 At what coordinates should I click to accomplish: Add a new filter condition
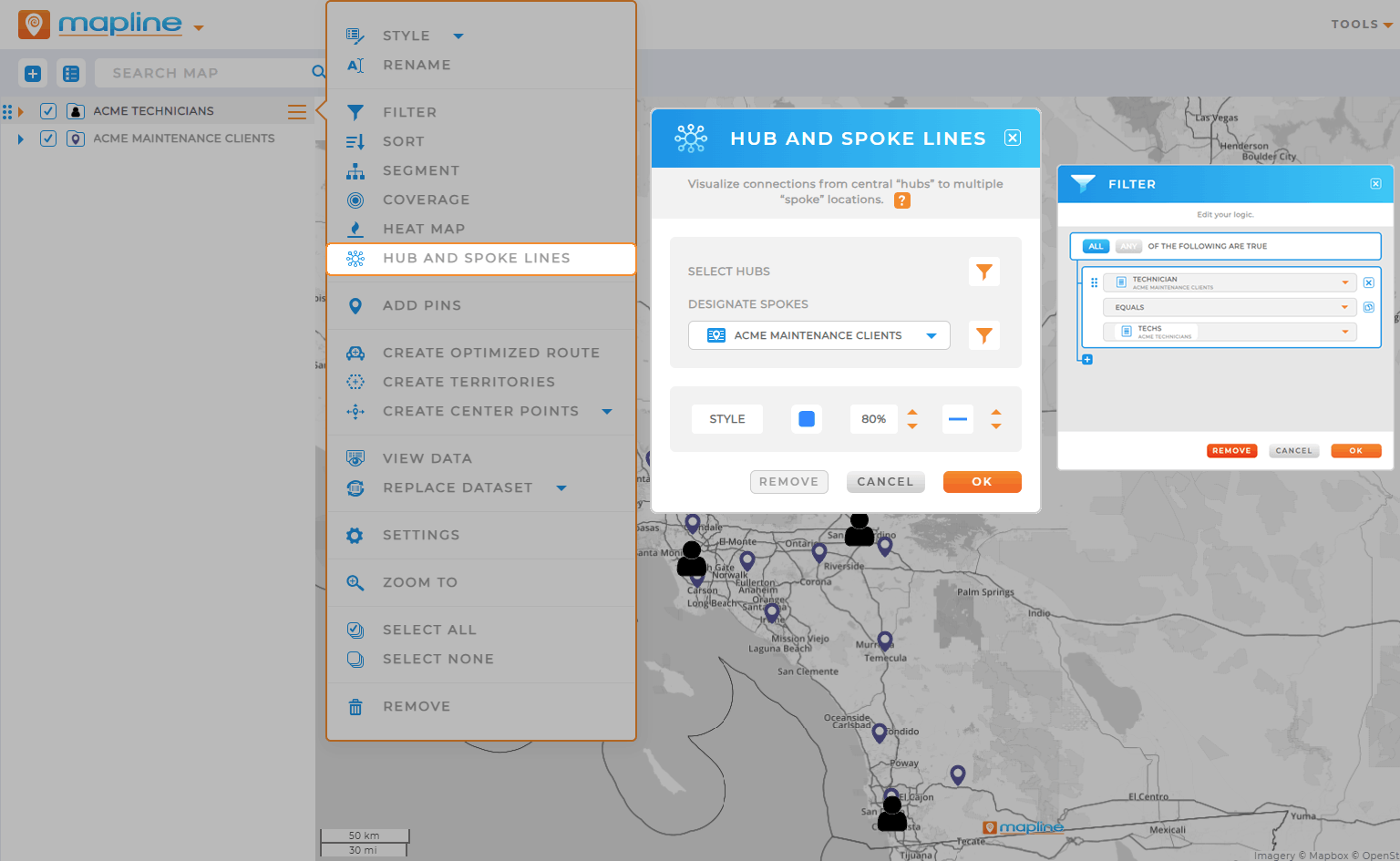(x=1087, y=359)
